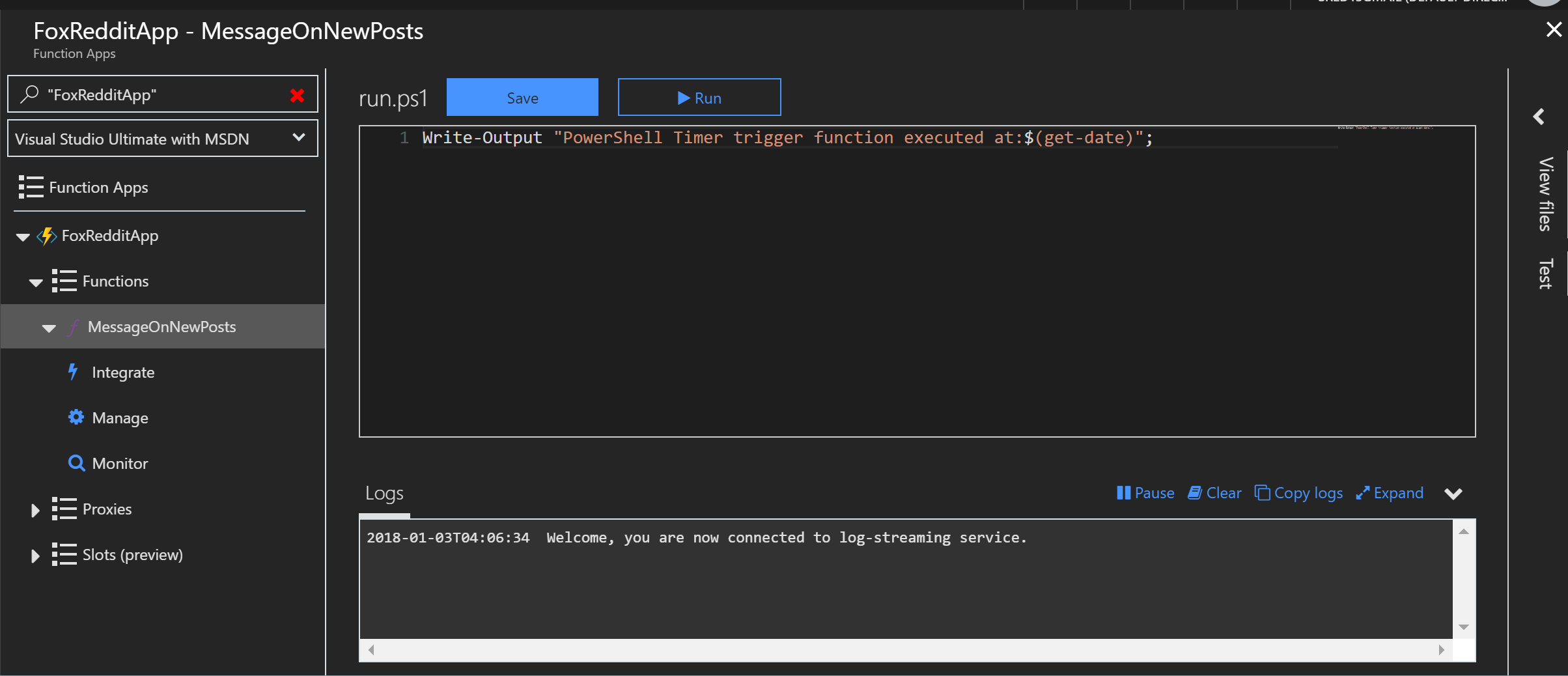Expand the Proxies tree node
This screenshot has height=676, width=1568.
point(35,510)
